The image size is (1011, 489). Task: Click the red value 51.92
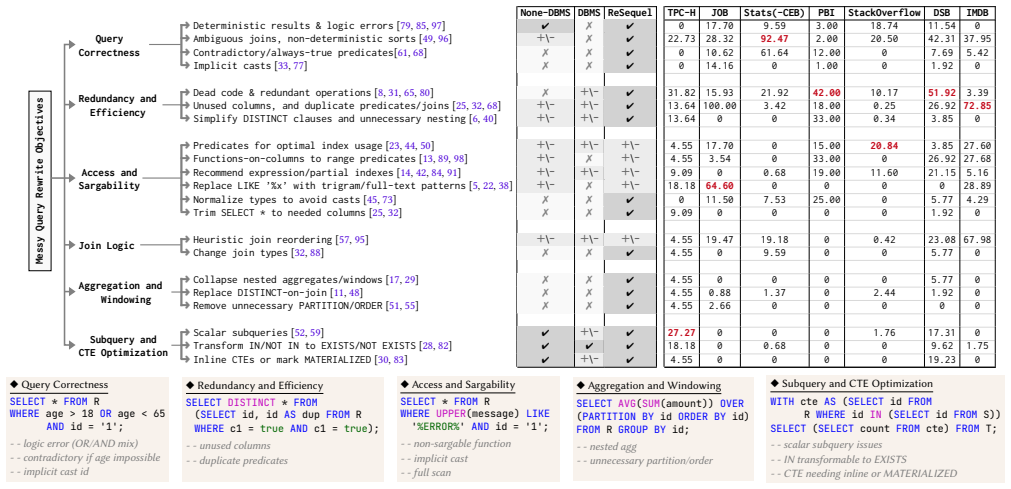click(x=942, y=92)
